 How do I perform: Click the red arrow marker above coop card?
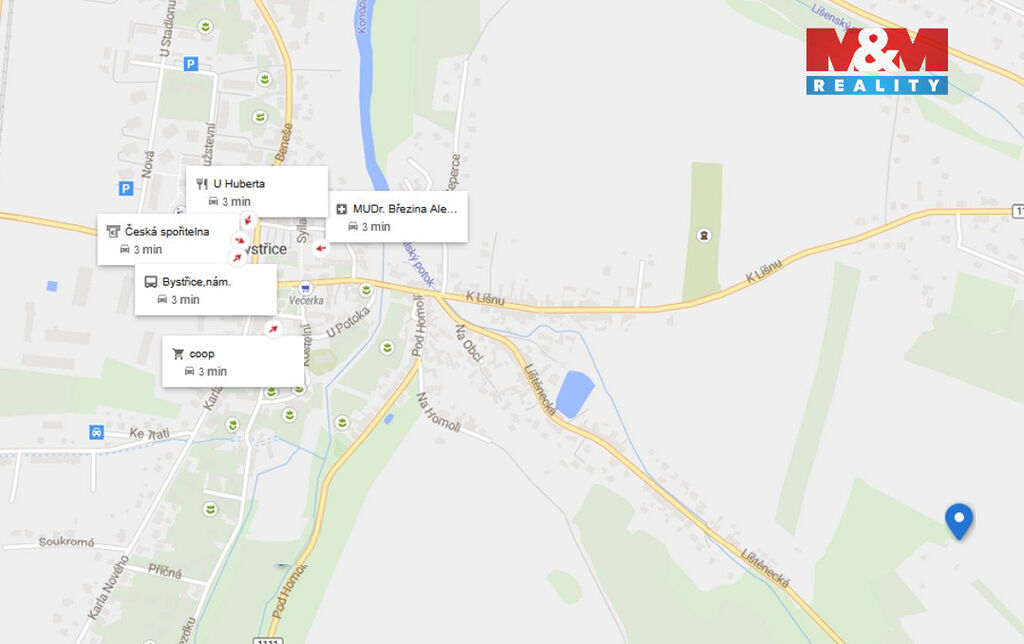pyautogui.click(x=272, y=328)
